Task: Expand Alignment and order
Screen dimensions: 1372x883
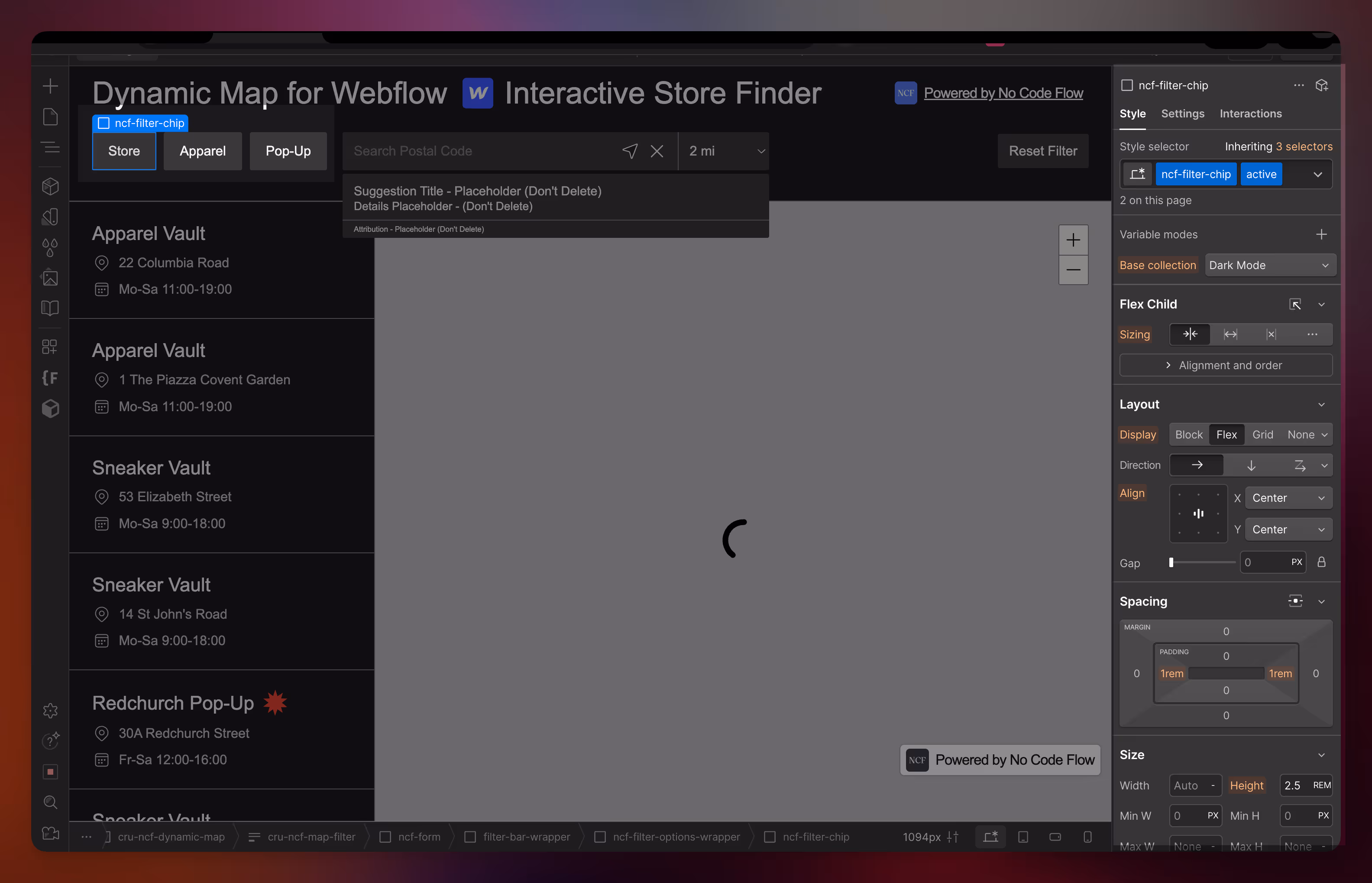Action: 1225,365
